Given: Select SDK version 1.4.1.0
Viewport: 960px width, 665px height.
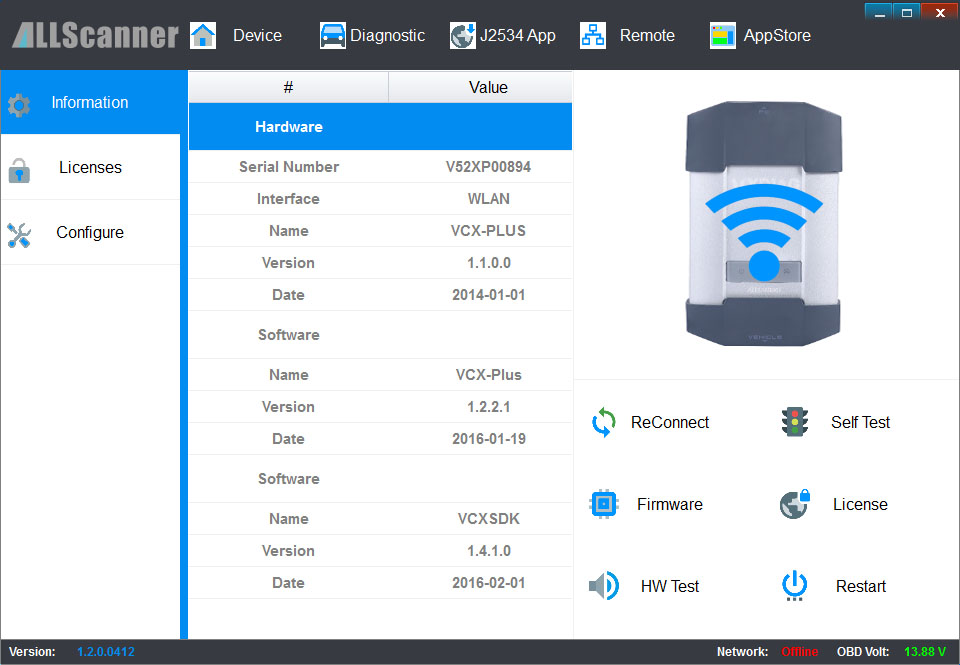Looking at the screenshot, I should click(x=488, y=550).
